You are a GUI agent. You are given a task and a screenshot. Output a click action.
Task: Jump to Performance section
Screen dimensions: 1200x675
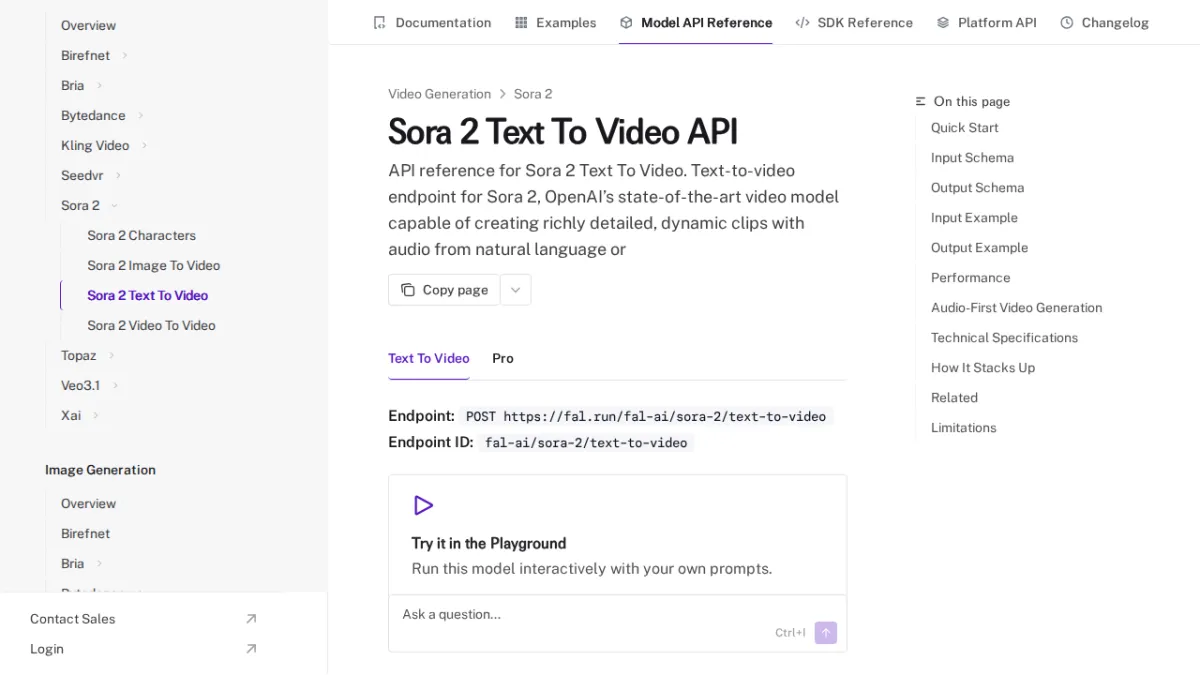[970, 277]
